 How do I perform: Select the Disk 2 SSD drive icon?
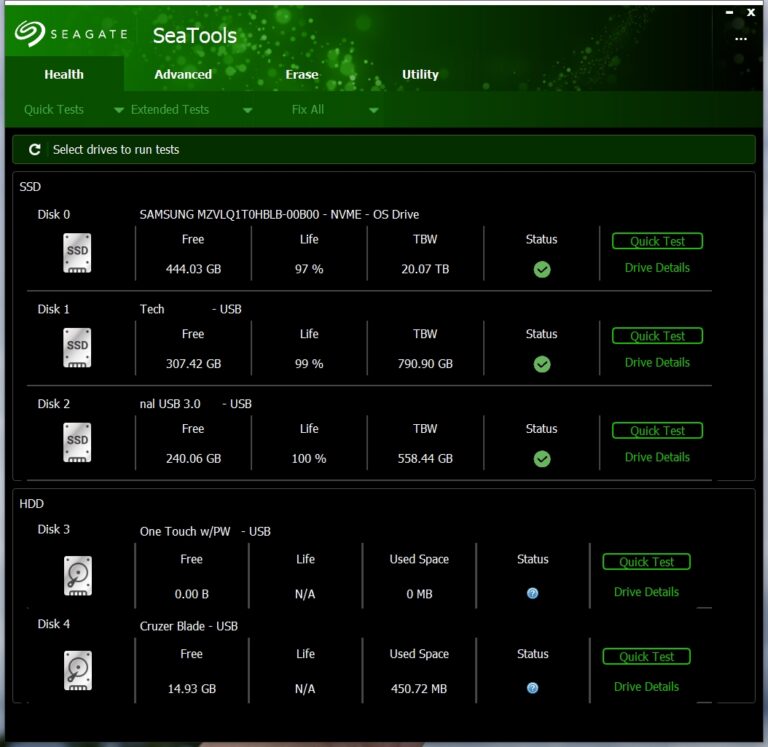(x=77, y=443)
